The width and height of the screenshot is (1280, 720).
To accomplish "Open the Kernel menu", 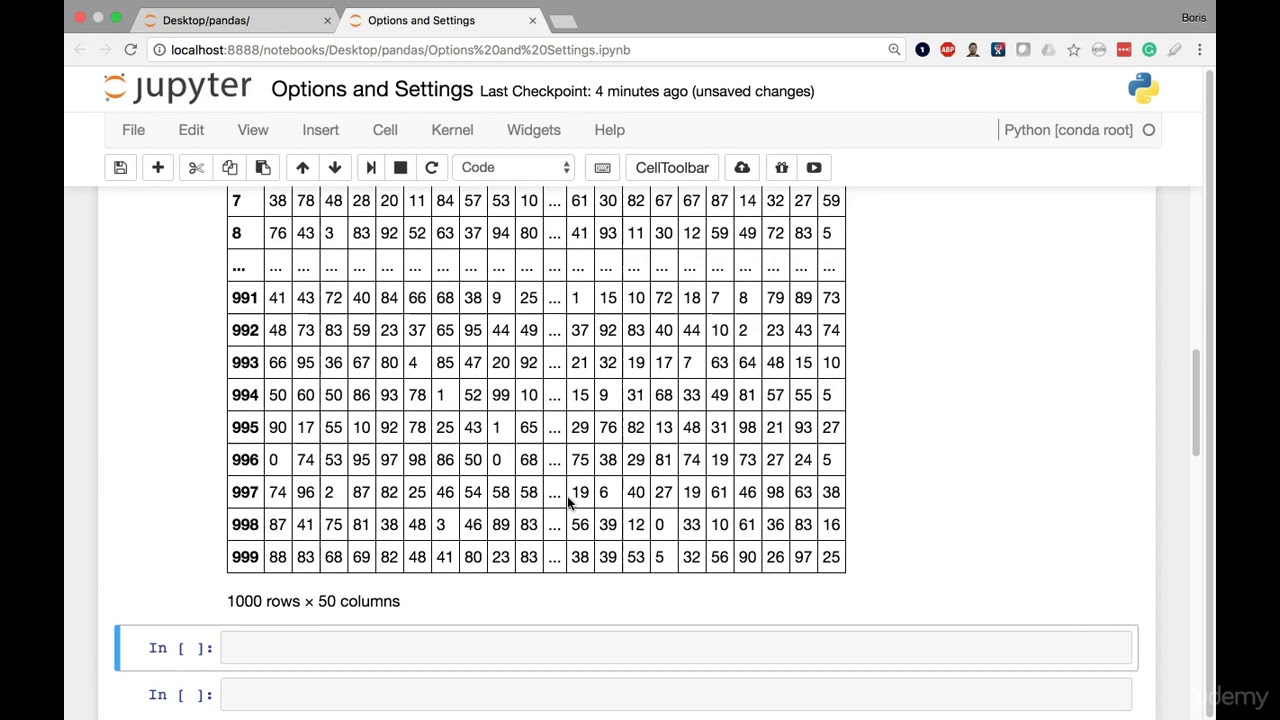I will point(452,130).
